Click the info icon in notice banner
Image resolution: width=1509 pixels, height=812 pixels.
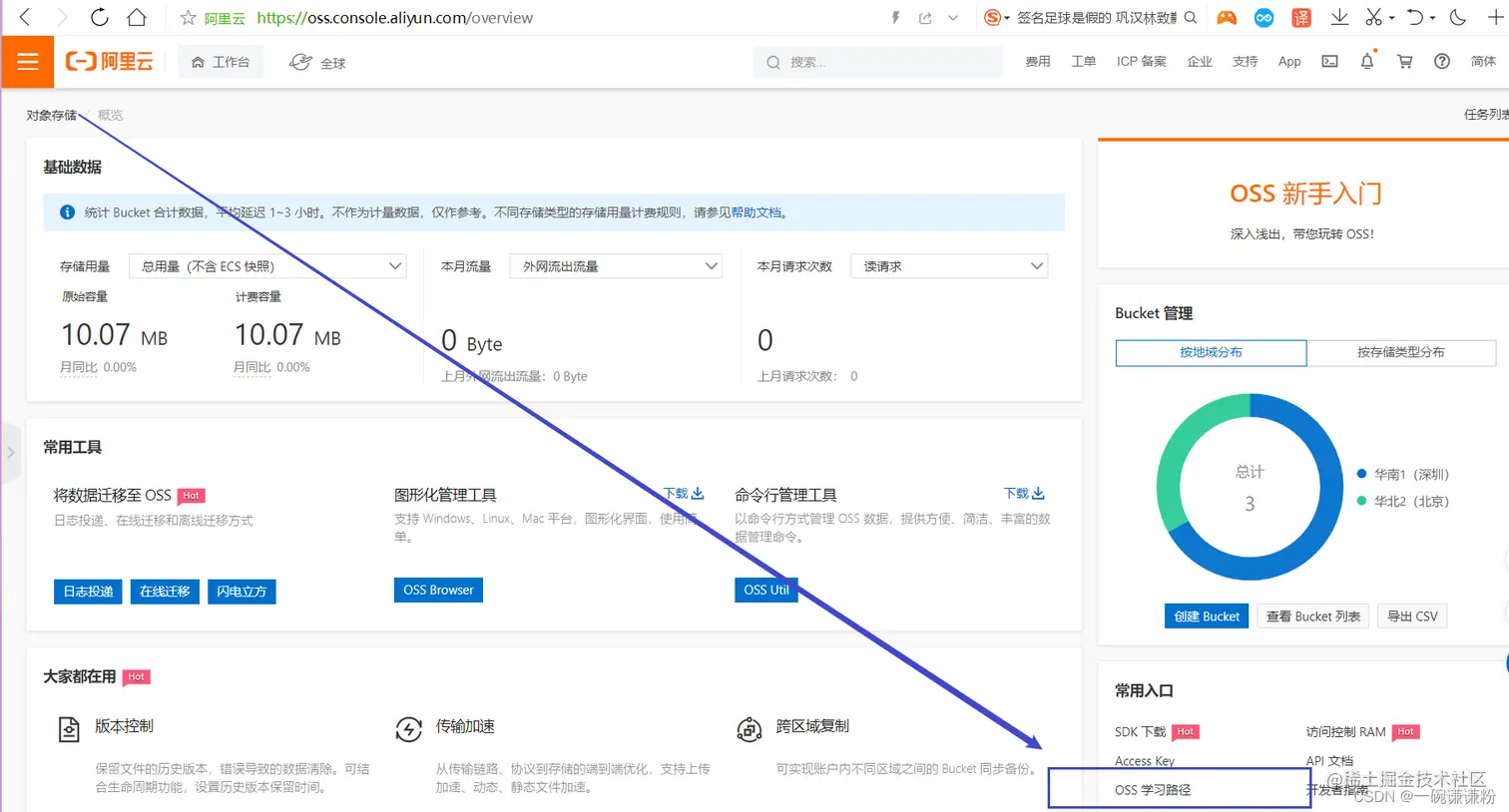coord(67,212)
